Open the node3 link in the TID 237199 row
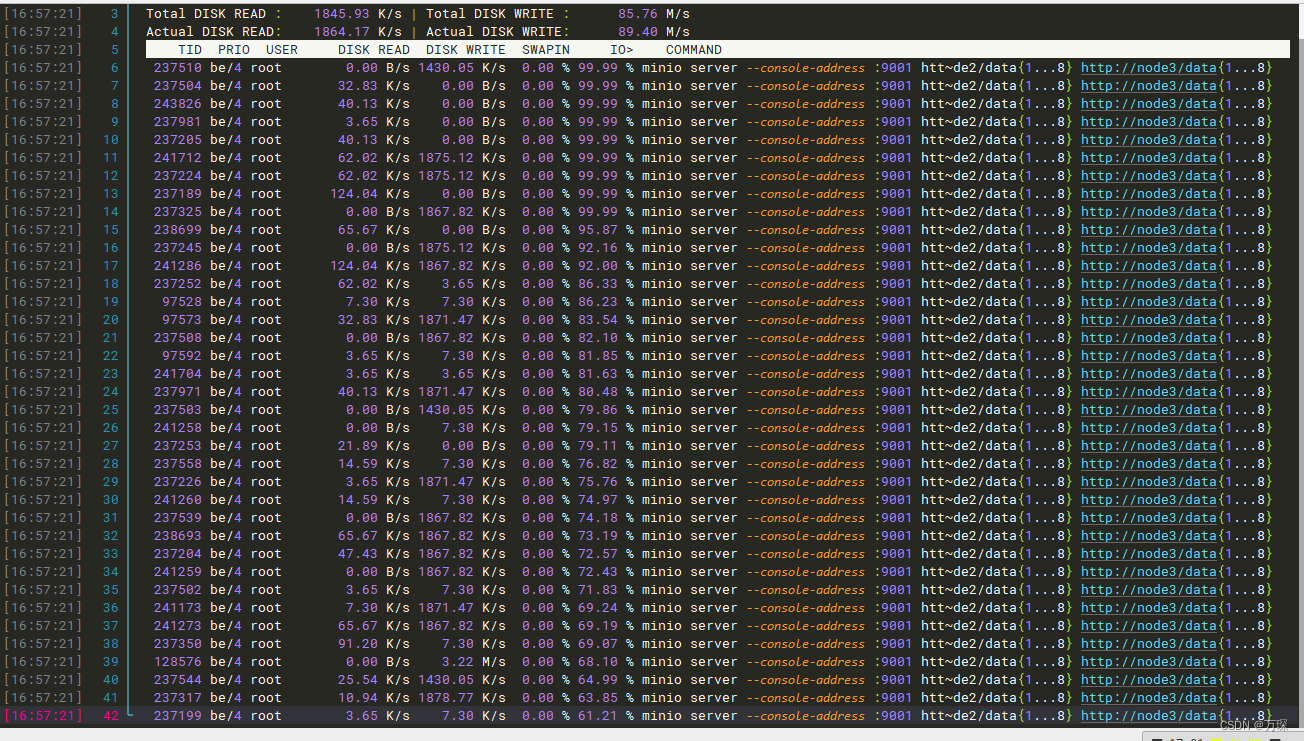This screenshot has width=1304, height=741. (x=1149, y=716)
